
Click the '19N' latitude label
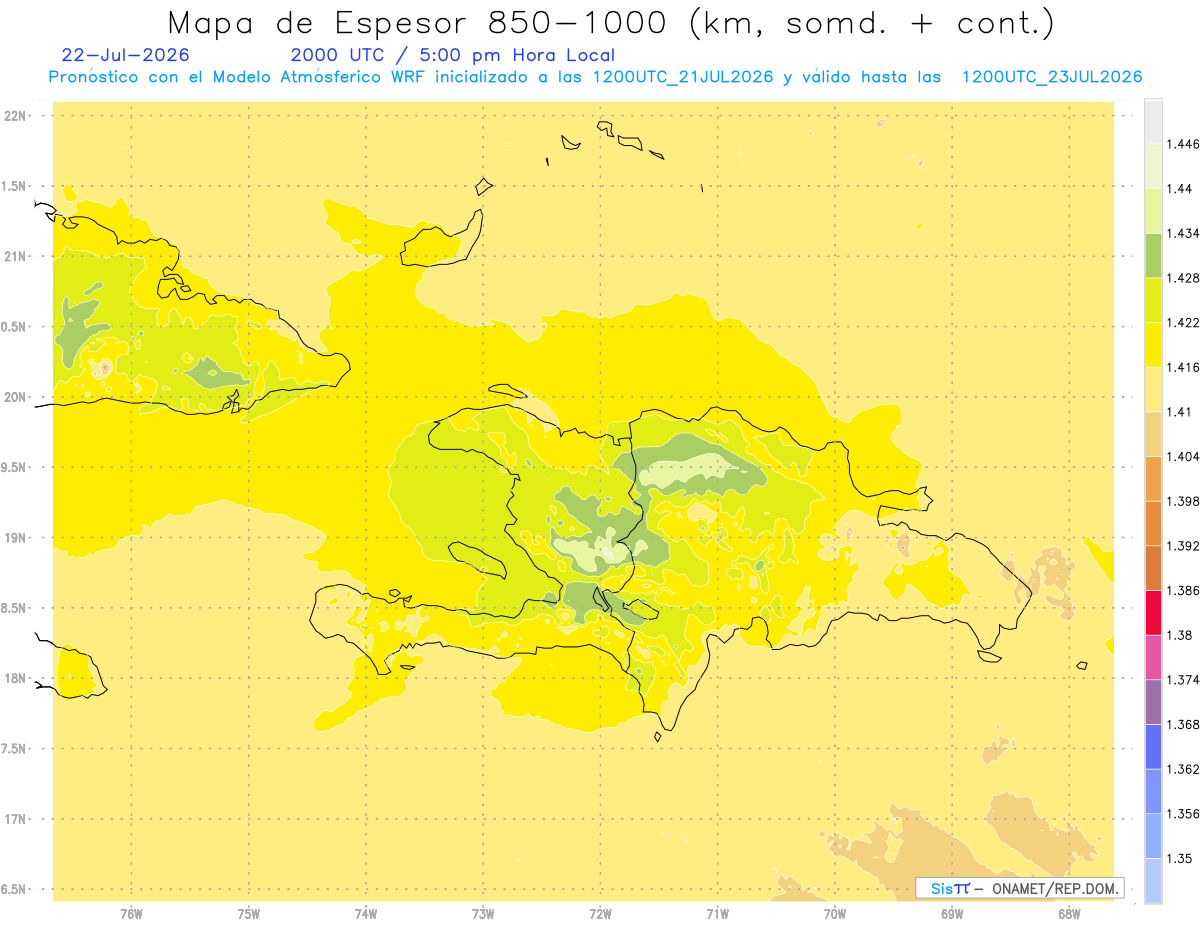click(x=15, y=538)
